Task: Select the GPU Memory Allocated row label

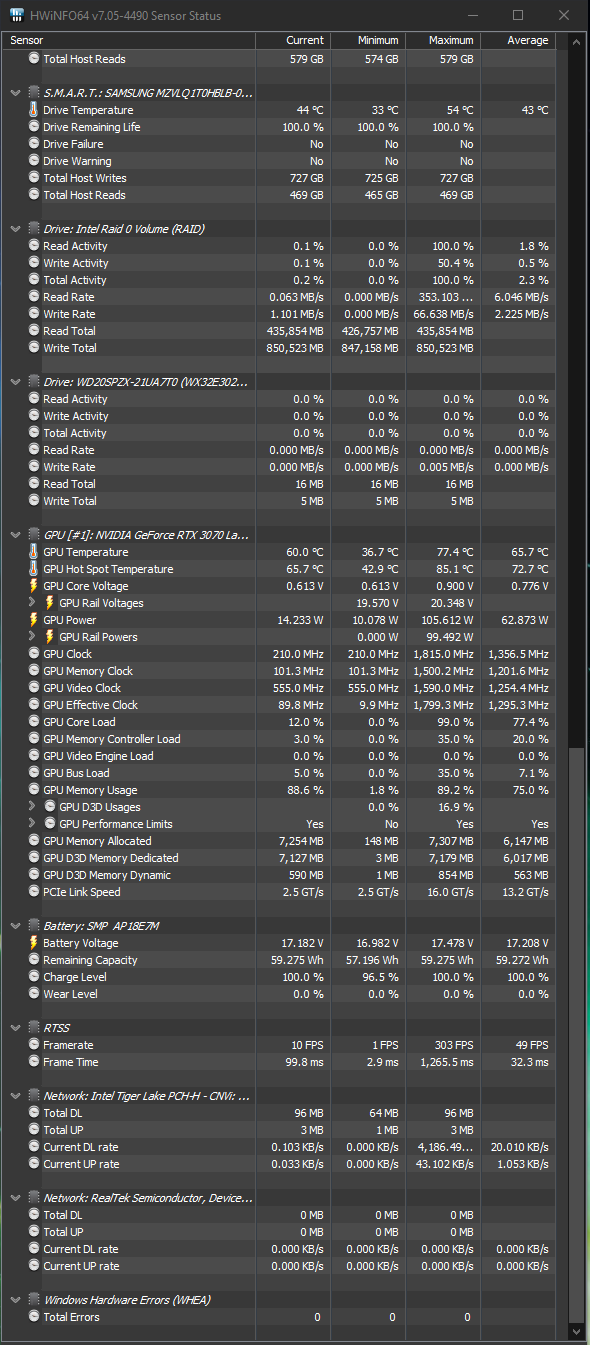Action: tap(97, 841)
